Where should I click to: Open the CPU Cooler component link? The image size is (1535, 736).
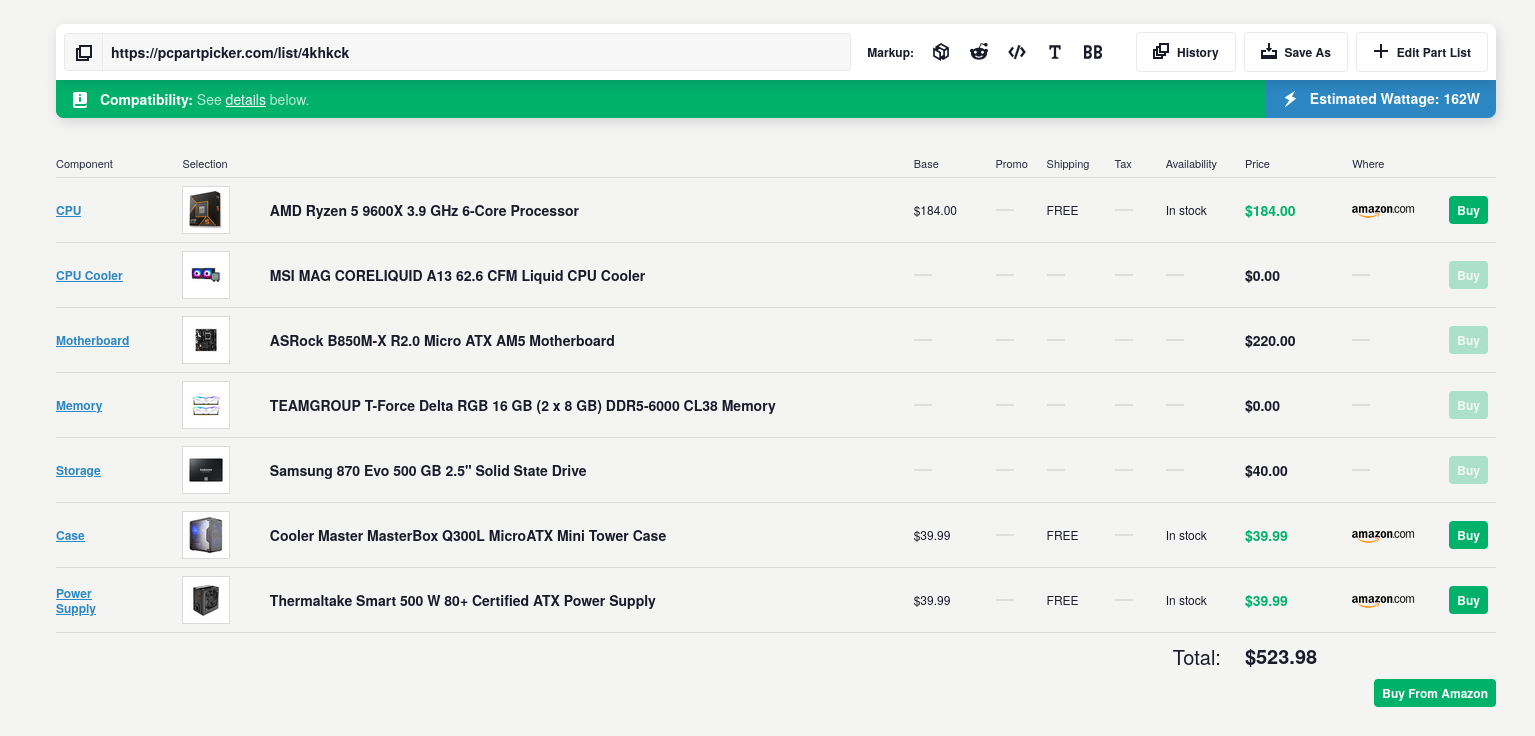[x=89, y=276]
